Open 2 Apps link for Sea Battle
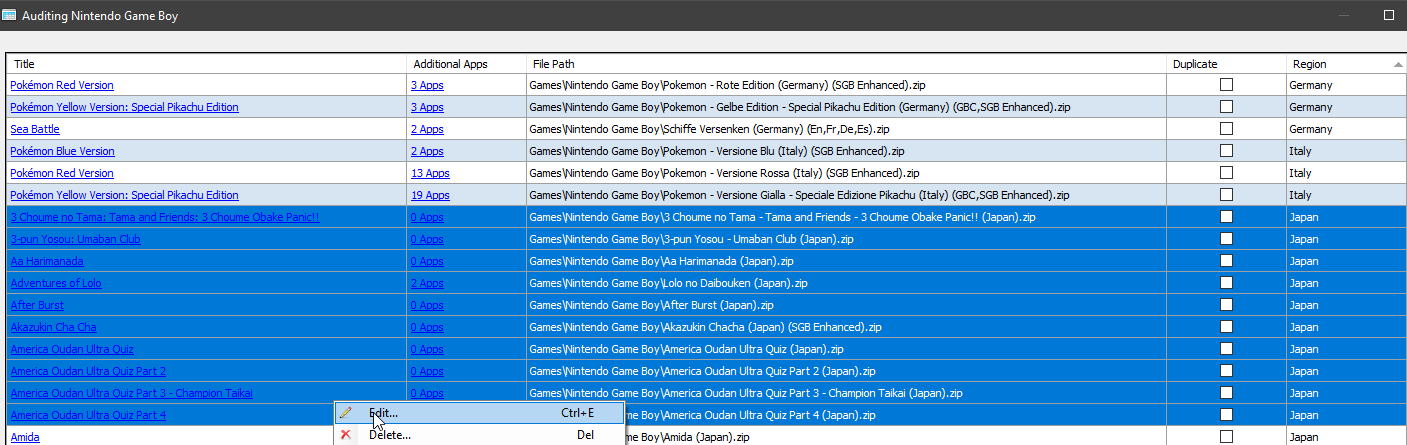 pos(427,129)
